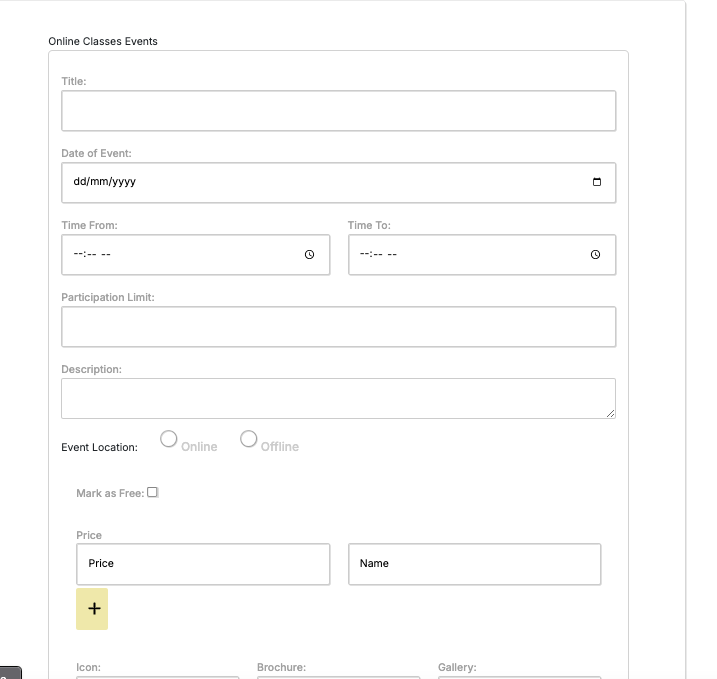Choose Offline as the event location

click(x=249, y=439)
